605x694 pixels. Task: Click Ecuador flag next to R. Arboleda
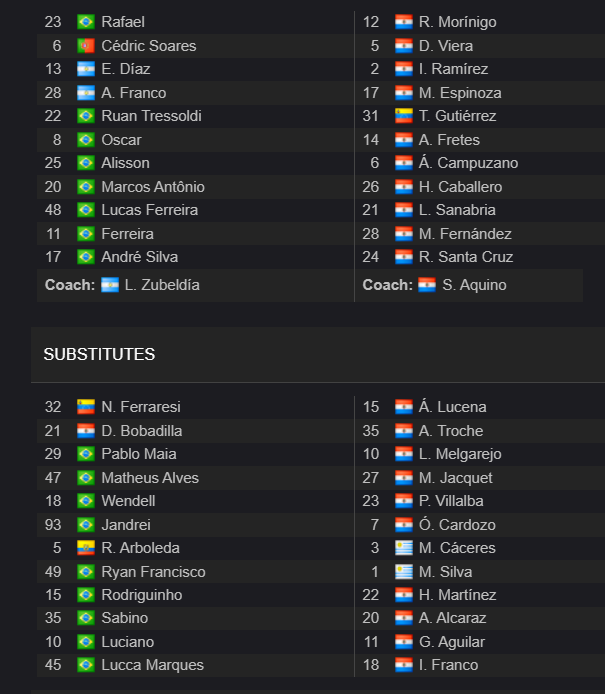point(85,548)
